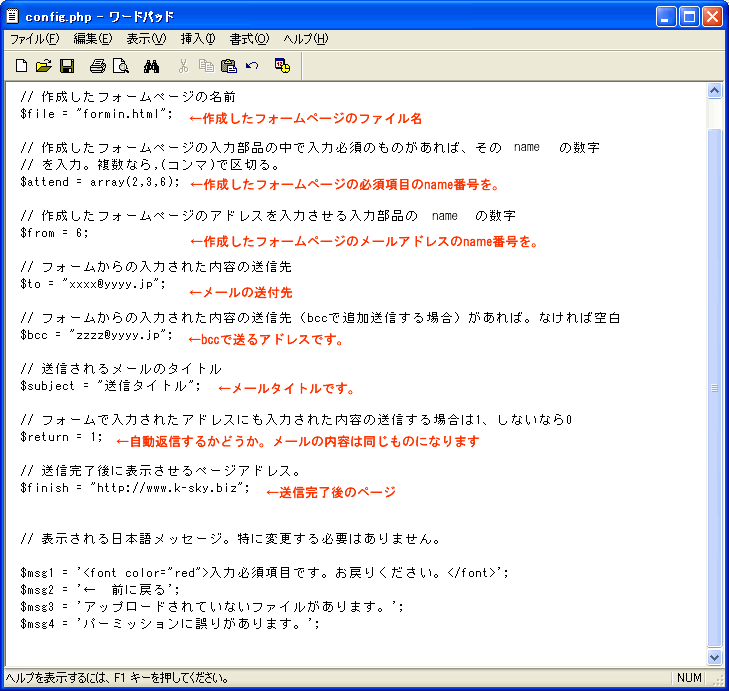Image resolution: width=729 pixels, height=691 pixels.
Task: Undo the last action via toolbar arrow
Action: pyautogui.click(x=252, y=67)
